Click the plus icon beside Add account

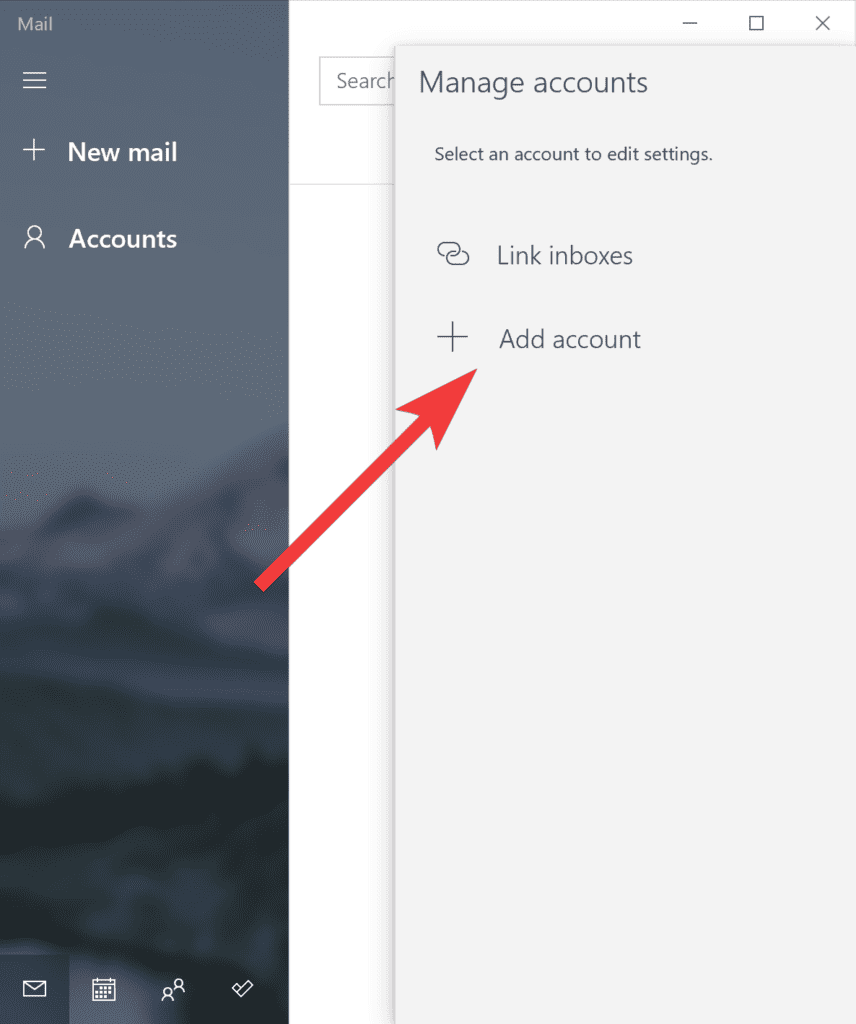453,337
